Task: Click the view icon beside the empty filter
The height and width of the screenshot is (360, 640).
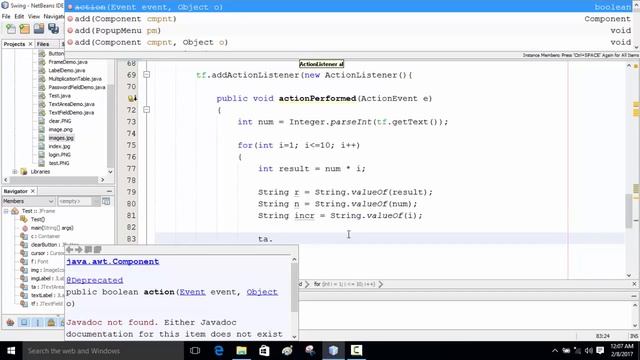Action: 106,201
